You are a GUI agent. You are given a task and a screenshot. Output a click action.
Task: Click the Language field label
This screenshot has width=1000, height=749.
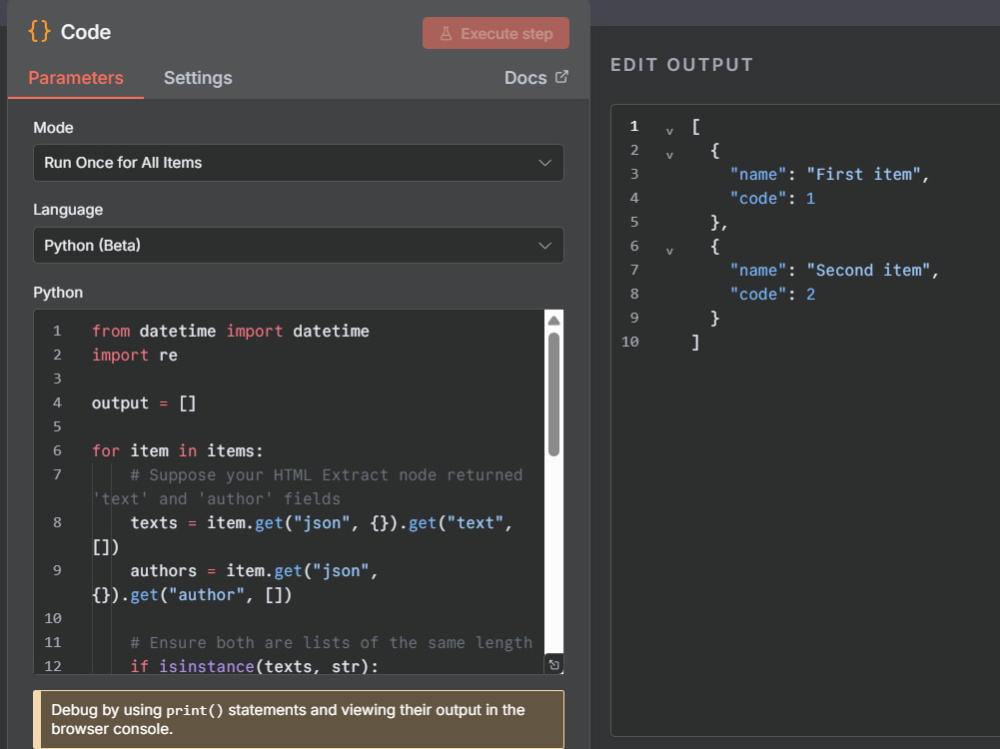click(x=68, y=210)
